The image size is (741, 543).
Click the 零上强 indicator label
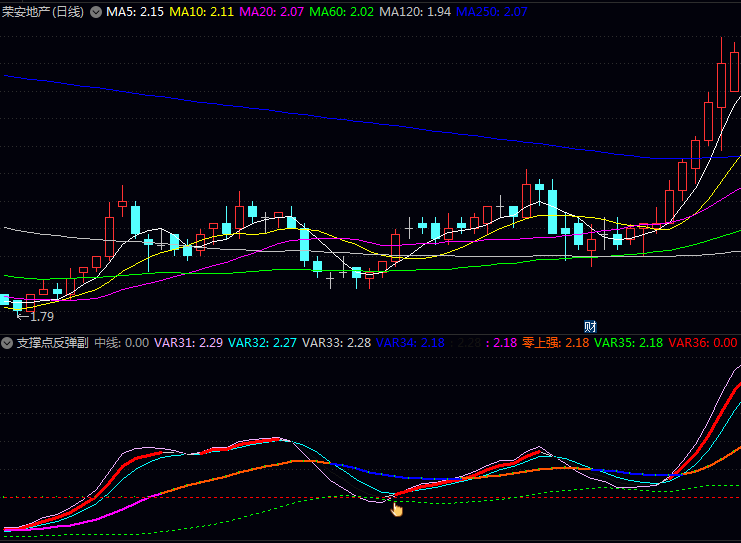[555, 342]
